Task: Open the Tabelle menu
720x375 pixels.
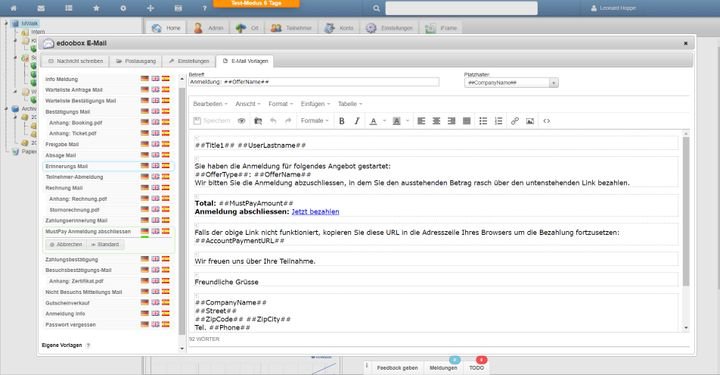Action: tap(350, 104)
